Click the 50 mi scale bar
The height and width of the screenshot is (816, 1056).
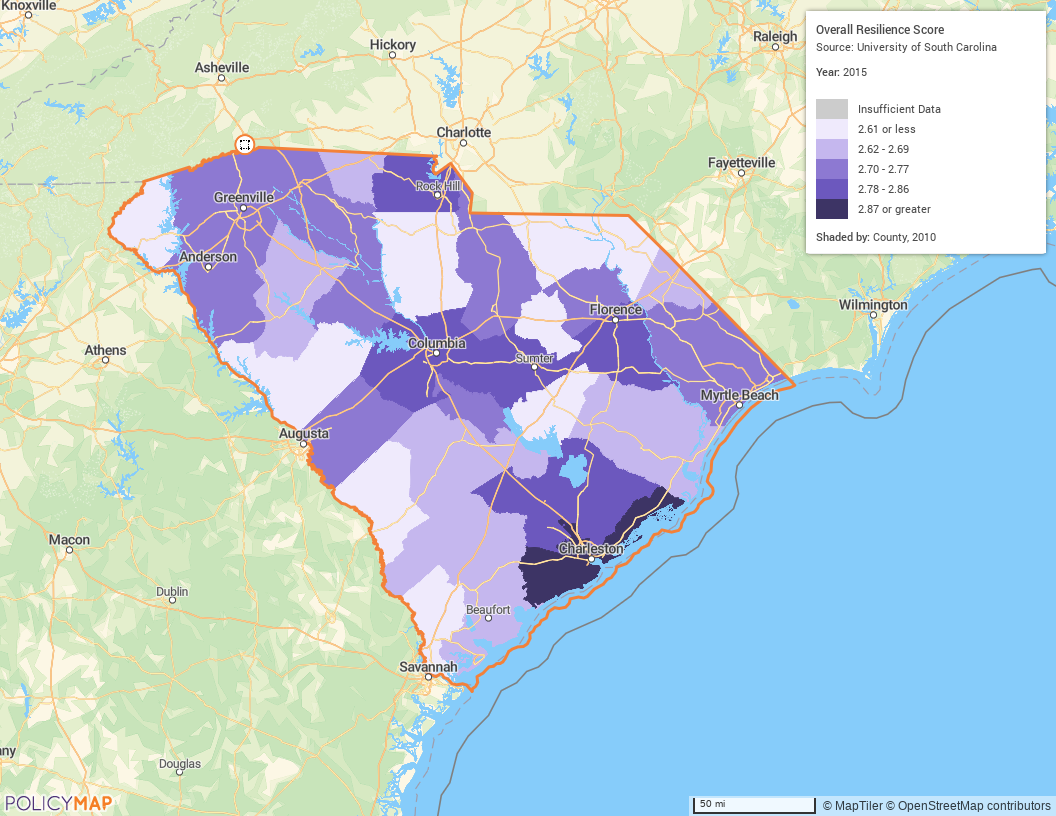pos(755,804)
